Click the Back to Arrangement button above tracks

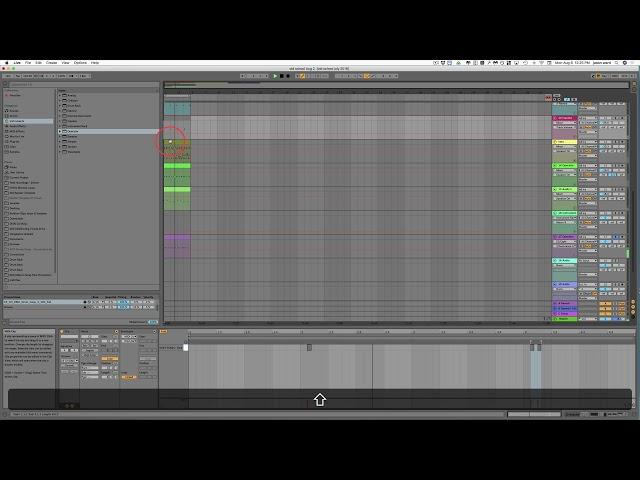(548, 98)
